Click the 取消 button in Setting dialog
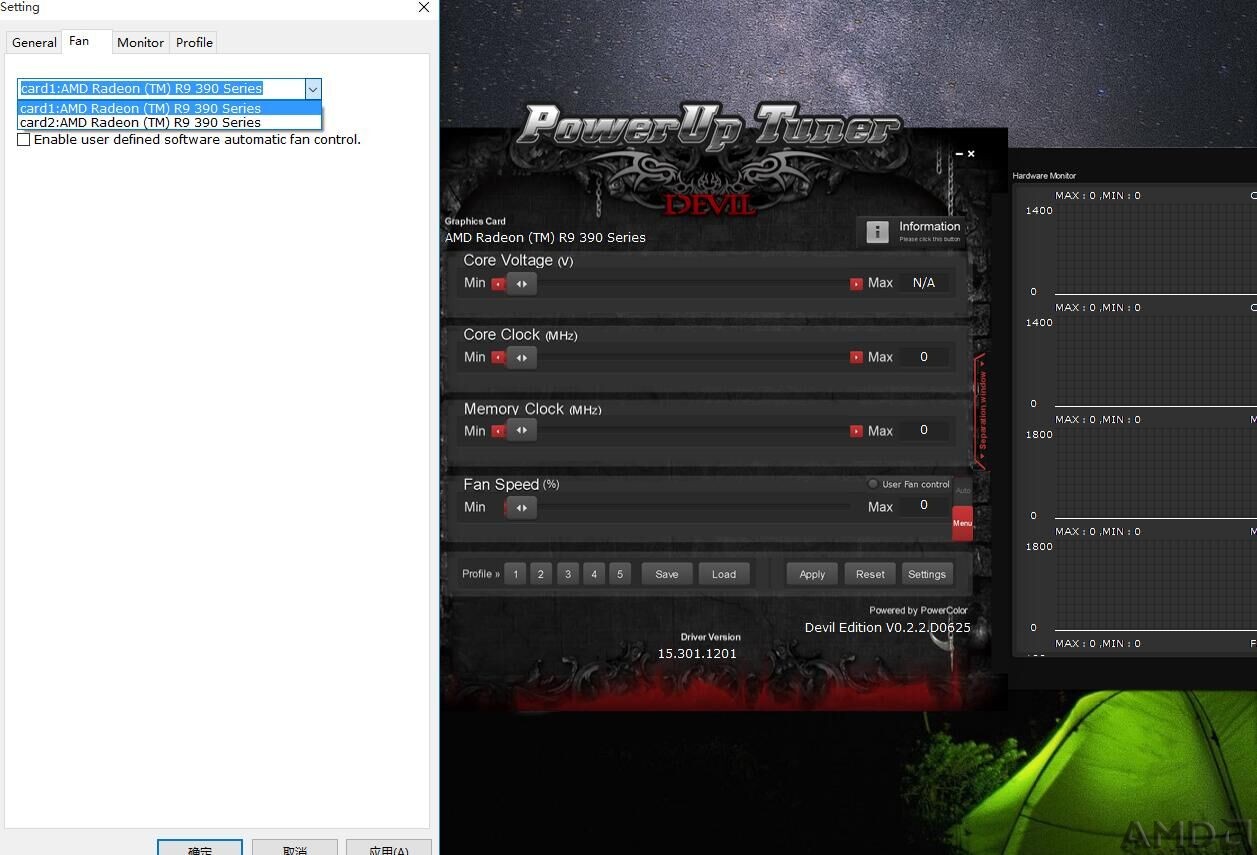The image size is (1257, 855). tap(295, 848)
